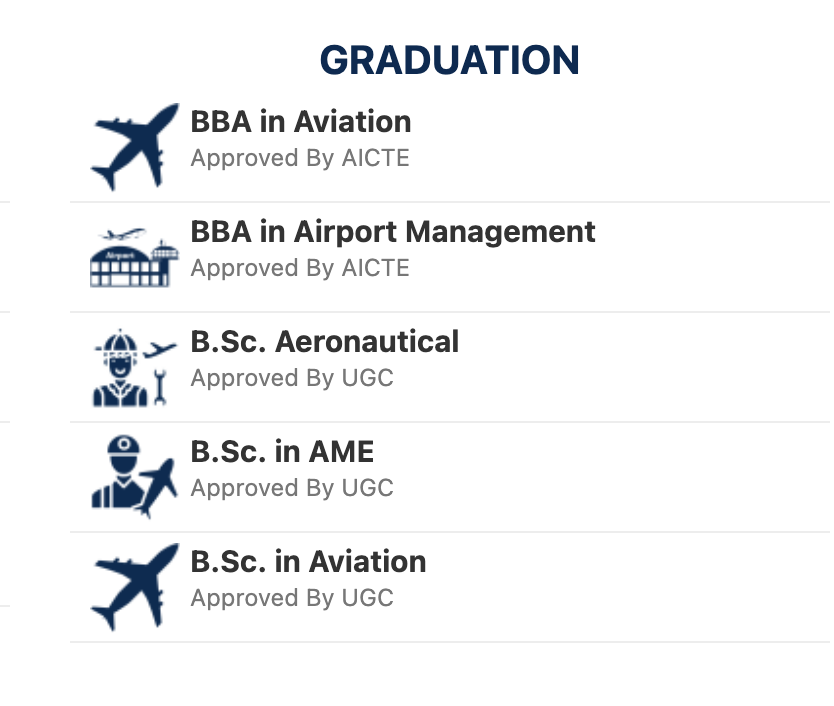Open the B.Sc. in AME course

click(282, 452)
